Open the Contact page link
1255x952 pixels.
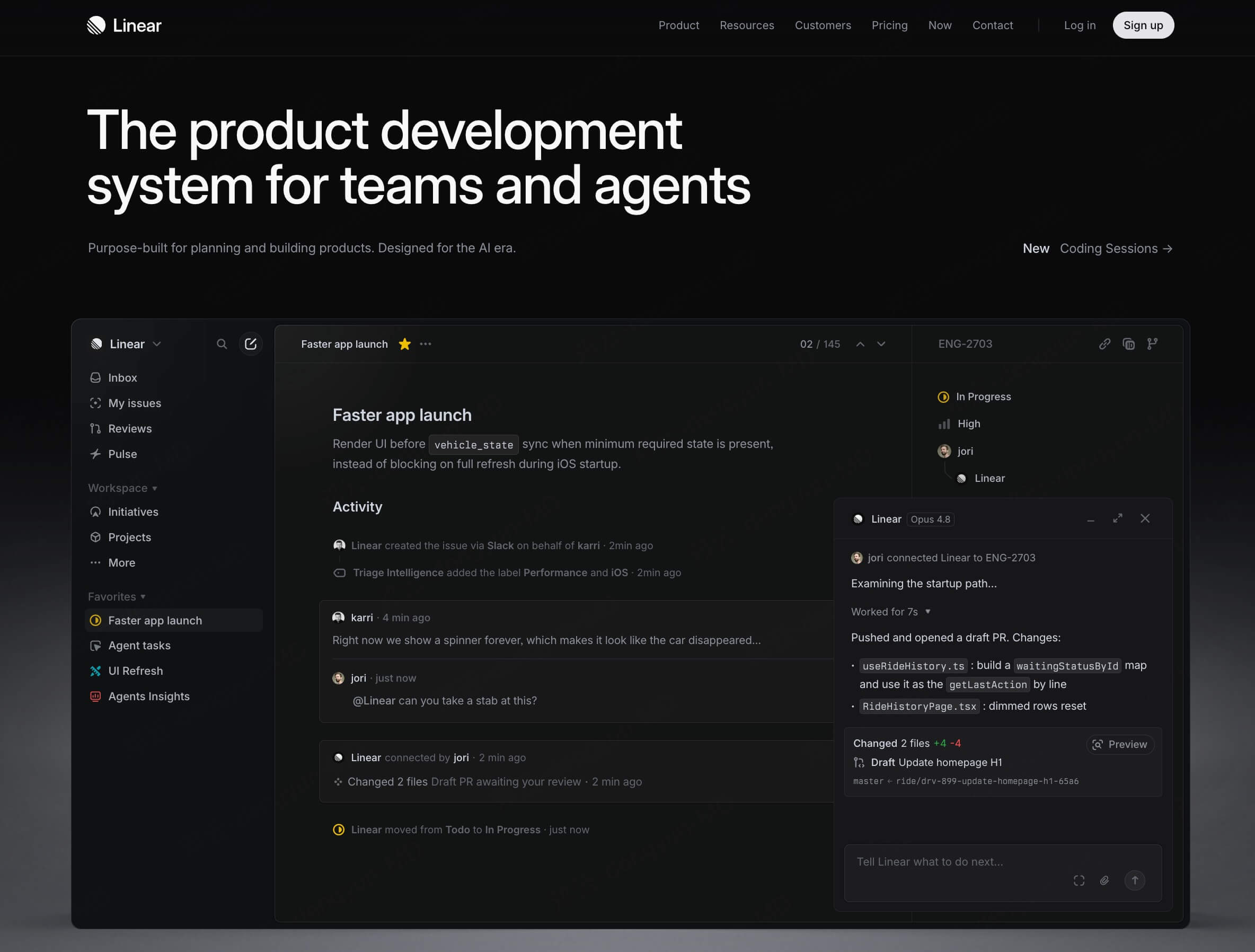point(992,25)
